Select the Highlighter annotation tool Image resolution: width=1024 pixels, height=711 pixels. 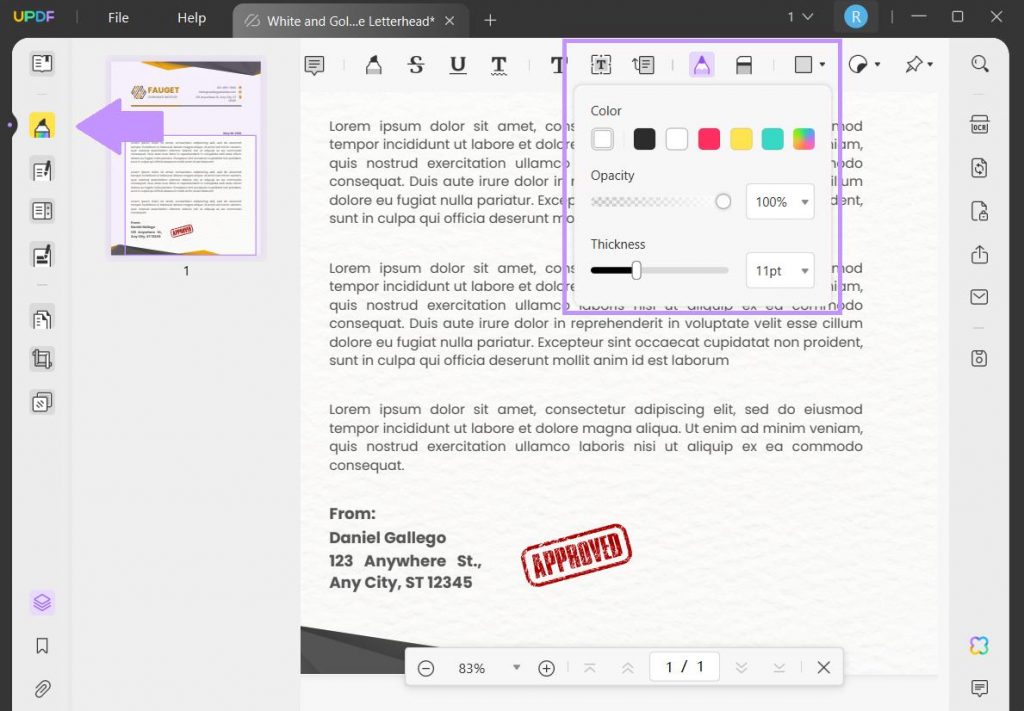pos(374,64)
